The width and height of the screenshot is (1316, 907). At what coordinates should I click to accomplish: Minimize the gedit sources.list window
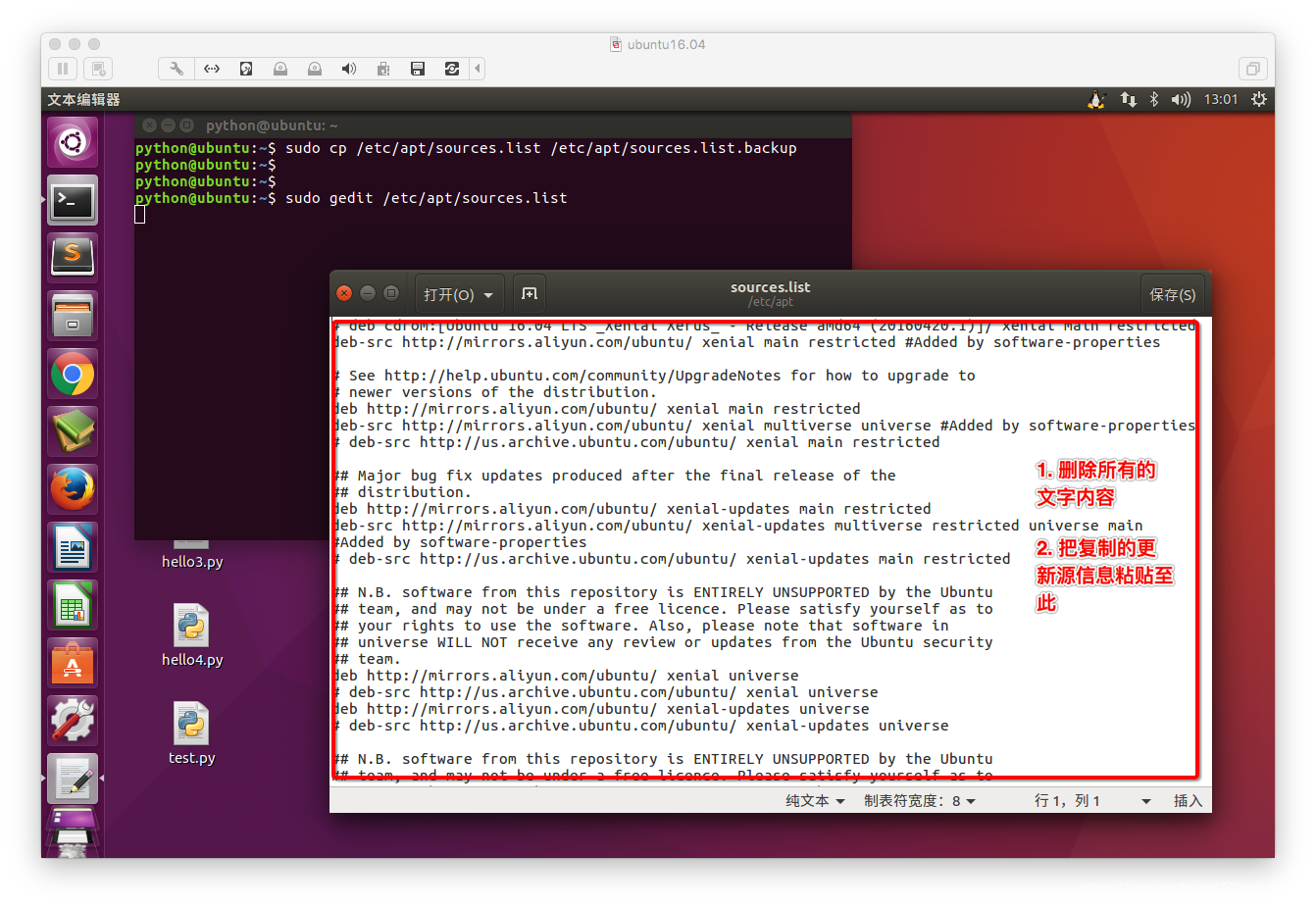coord(368,293)
